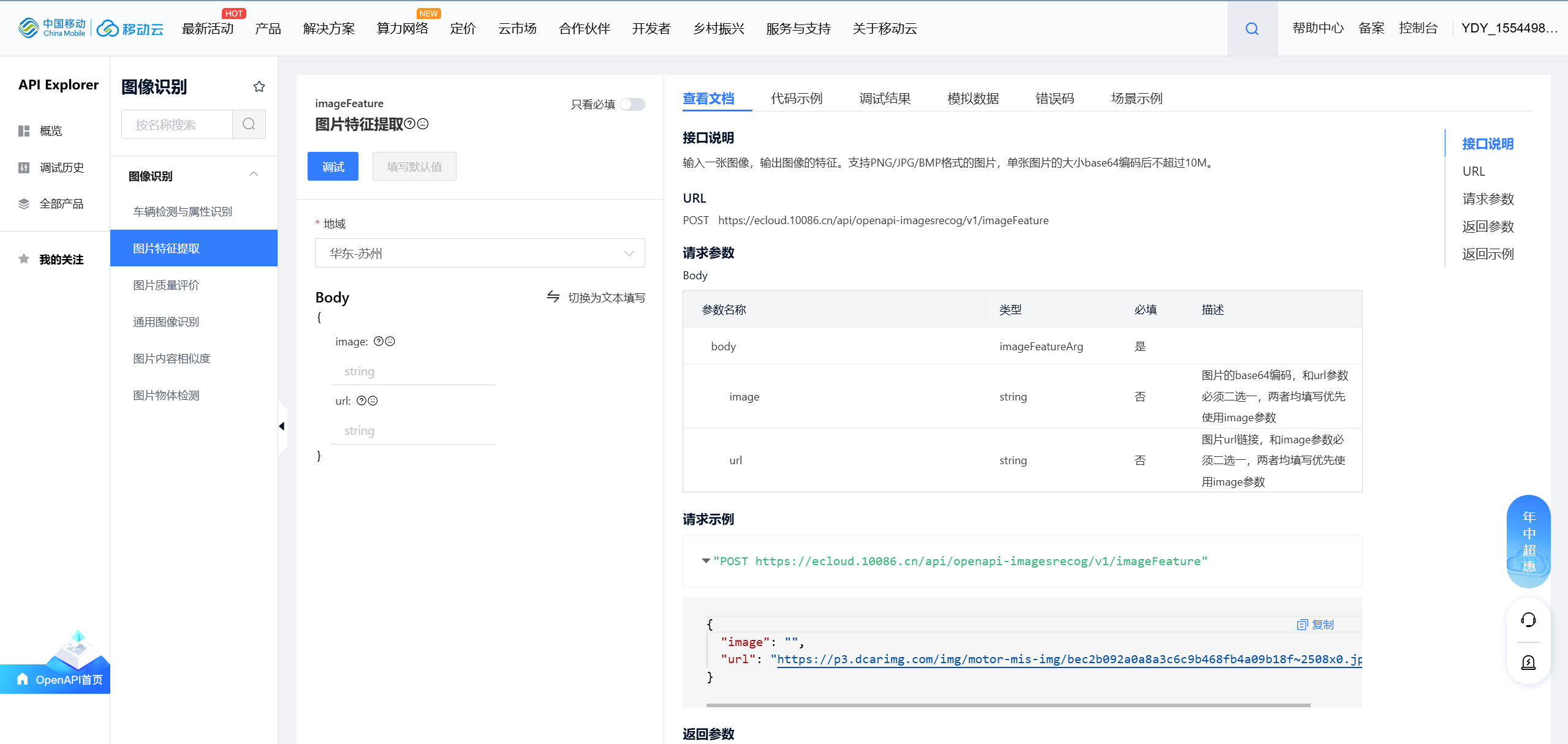The image size is (1568, 744).
Task: Click the feedback face icon beside image parameter
Action: pyautogui.click(x=390, y=341)
